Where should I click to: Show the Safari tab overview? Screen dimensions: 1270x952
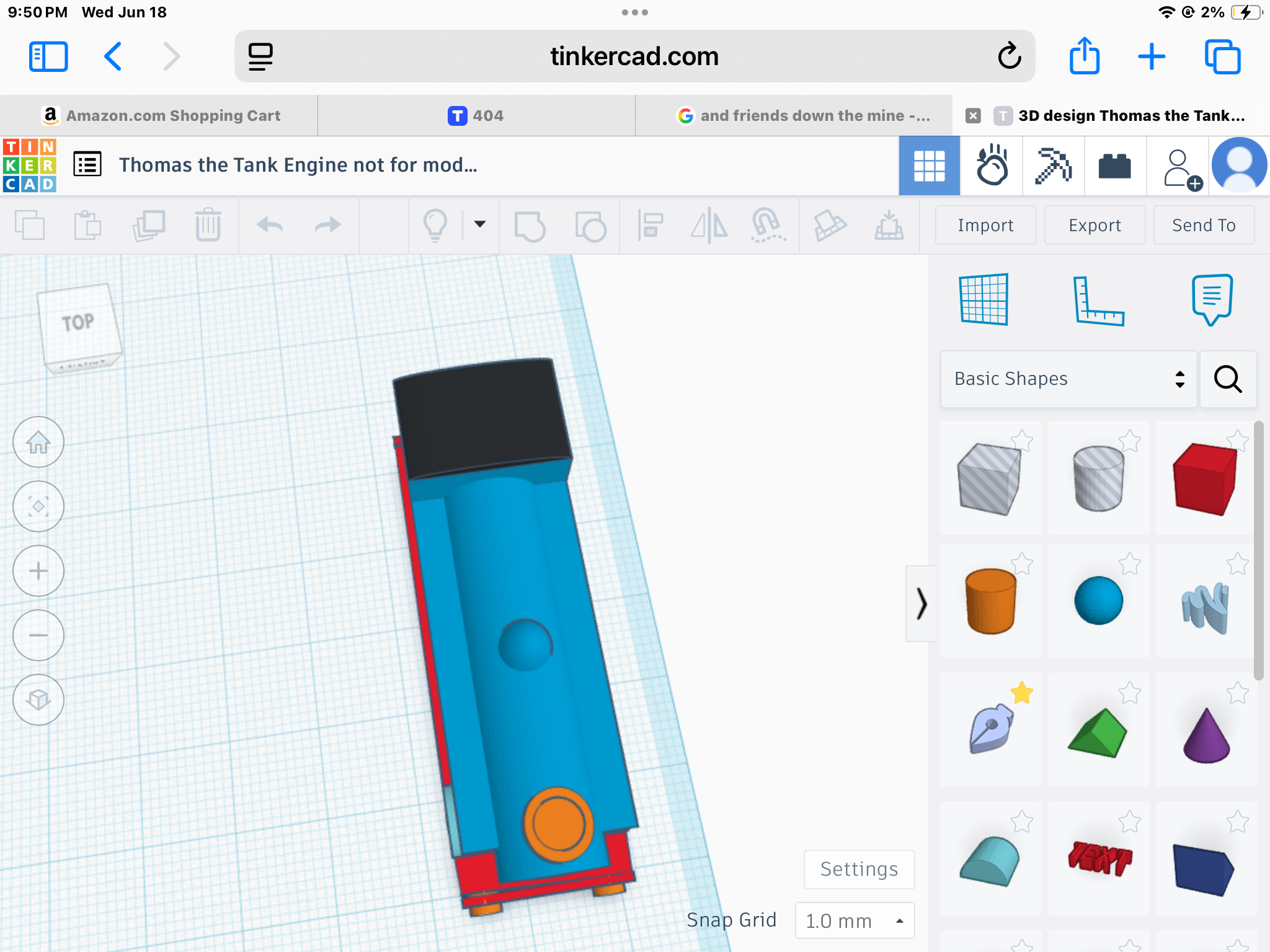tap(1222, 56)
